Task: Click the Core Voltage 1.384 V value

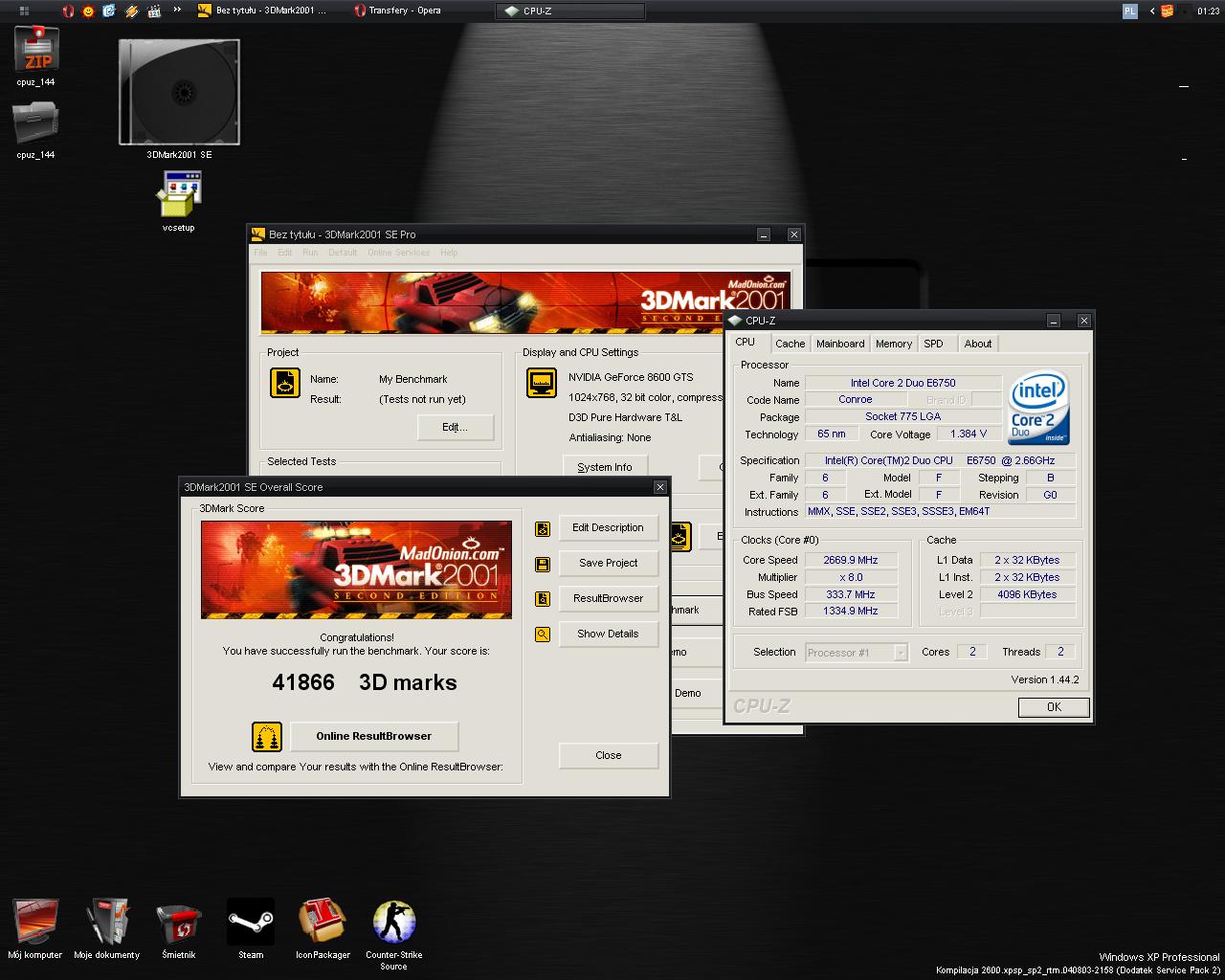Action: click(969, 434)
